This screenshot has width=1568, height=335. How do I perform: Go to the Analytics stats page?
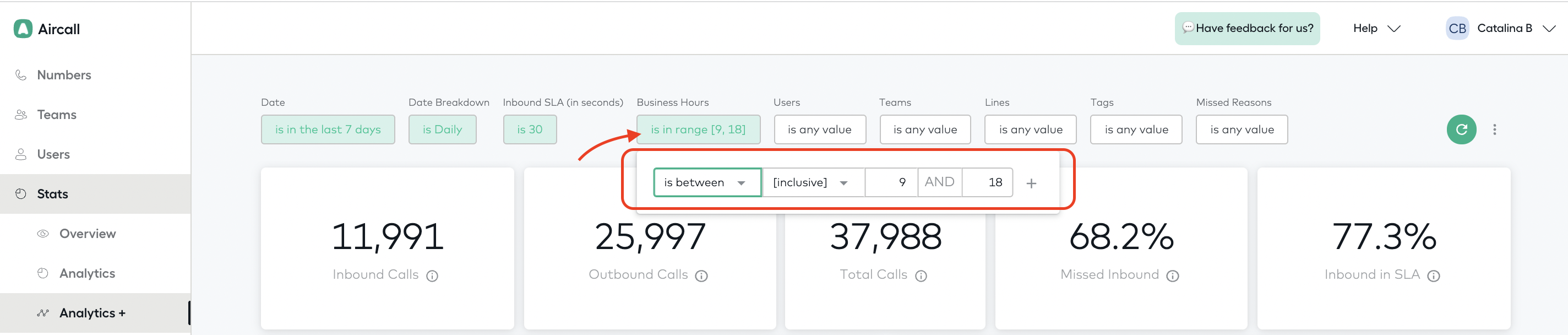point(96,273)
